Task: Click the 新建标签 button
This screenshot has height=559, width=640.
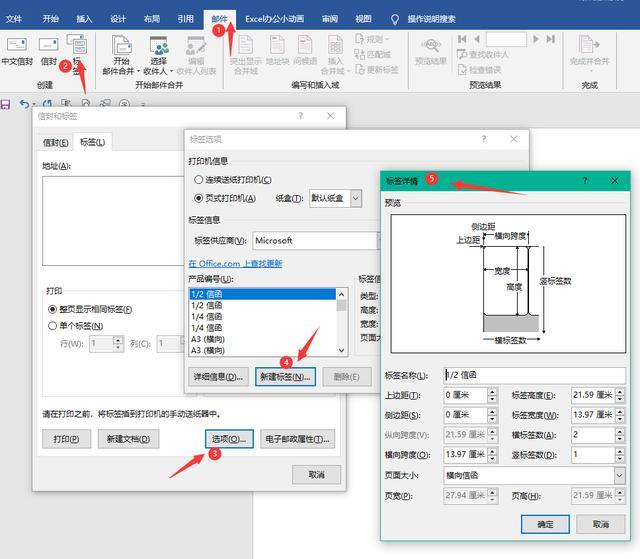Action: (x=285, y=377)
